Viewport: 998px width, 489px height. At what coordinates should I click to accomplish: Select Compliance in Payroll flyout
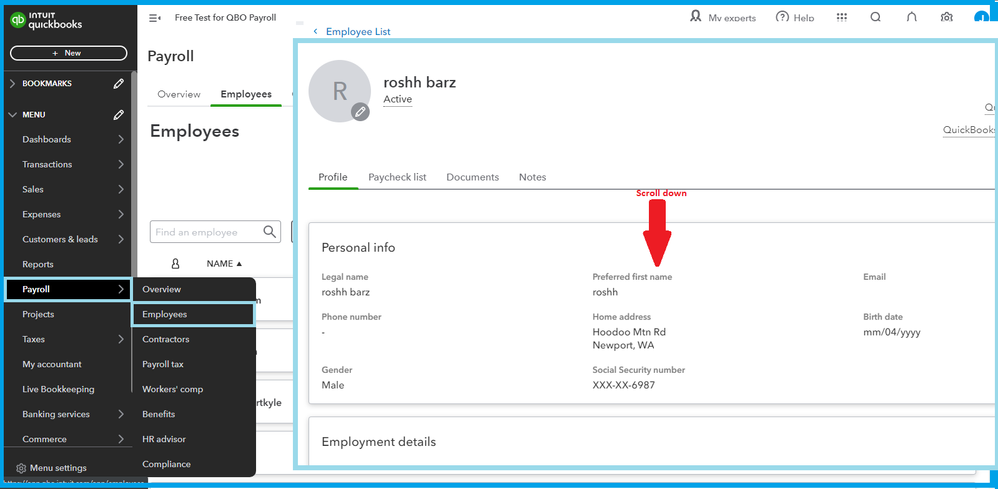pyautogui.click(x=166, y=464)
